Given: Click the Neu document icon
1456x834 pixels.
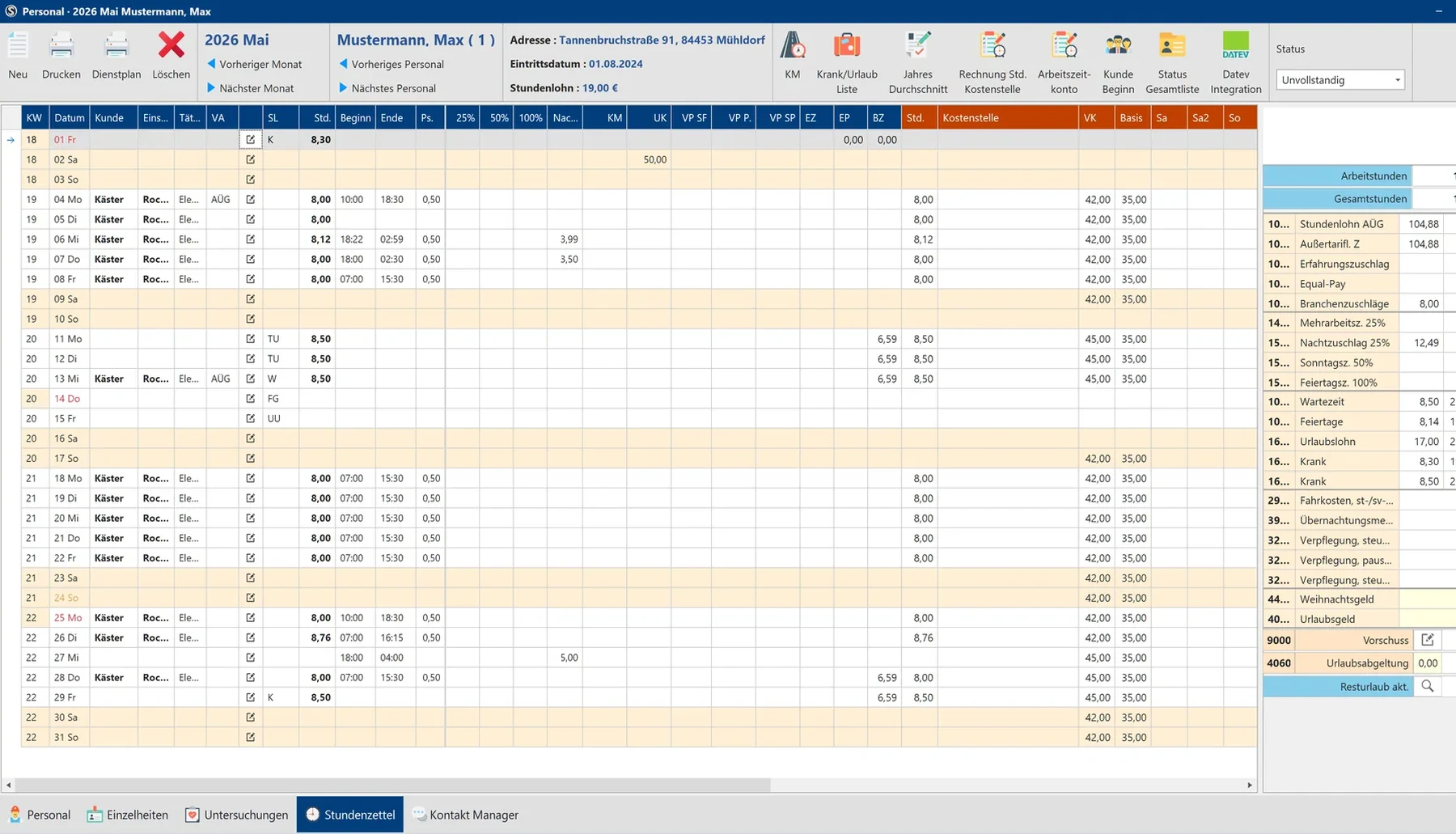Looking at the screenshot, I should point(18,45).
